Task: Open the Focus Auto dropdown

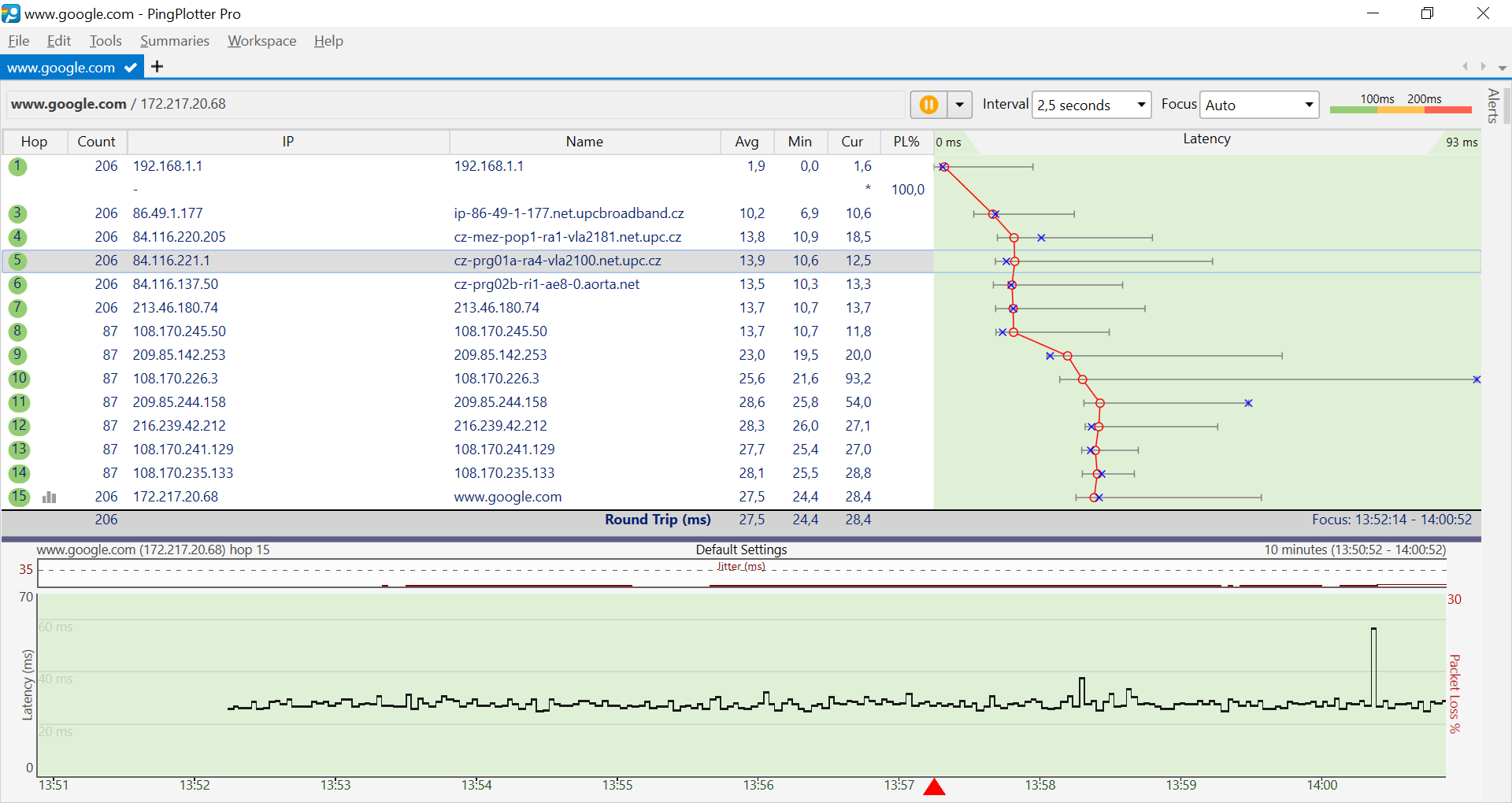Action: pos(1258,105)
